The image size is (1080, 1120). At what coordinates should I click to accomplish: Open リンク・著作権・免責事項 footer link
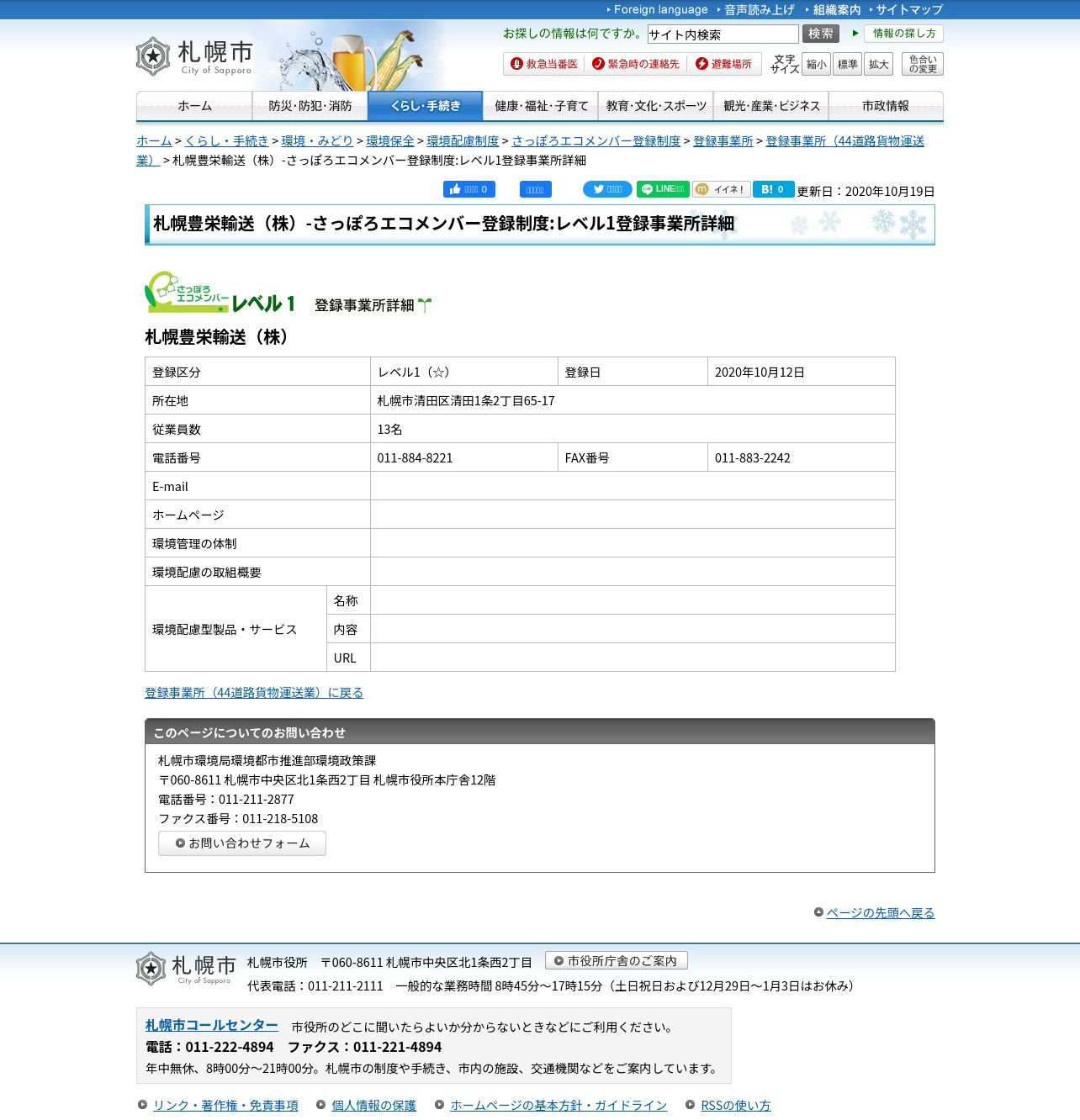[x=225, y=1106]
